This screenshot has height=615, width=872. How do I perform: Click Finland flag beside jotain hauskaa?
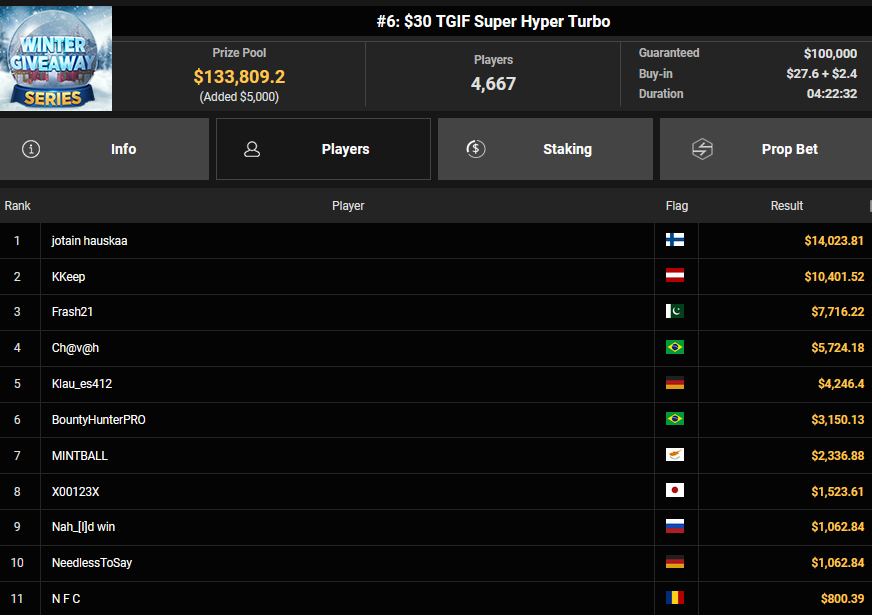[x=675, y=240]
